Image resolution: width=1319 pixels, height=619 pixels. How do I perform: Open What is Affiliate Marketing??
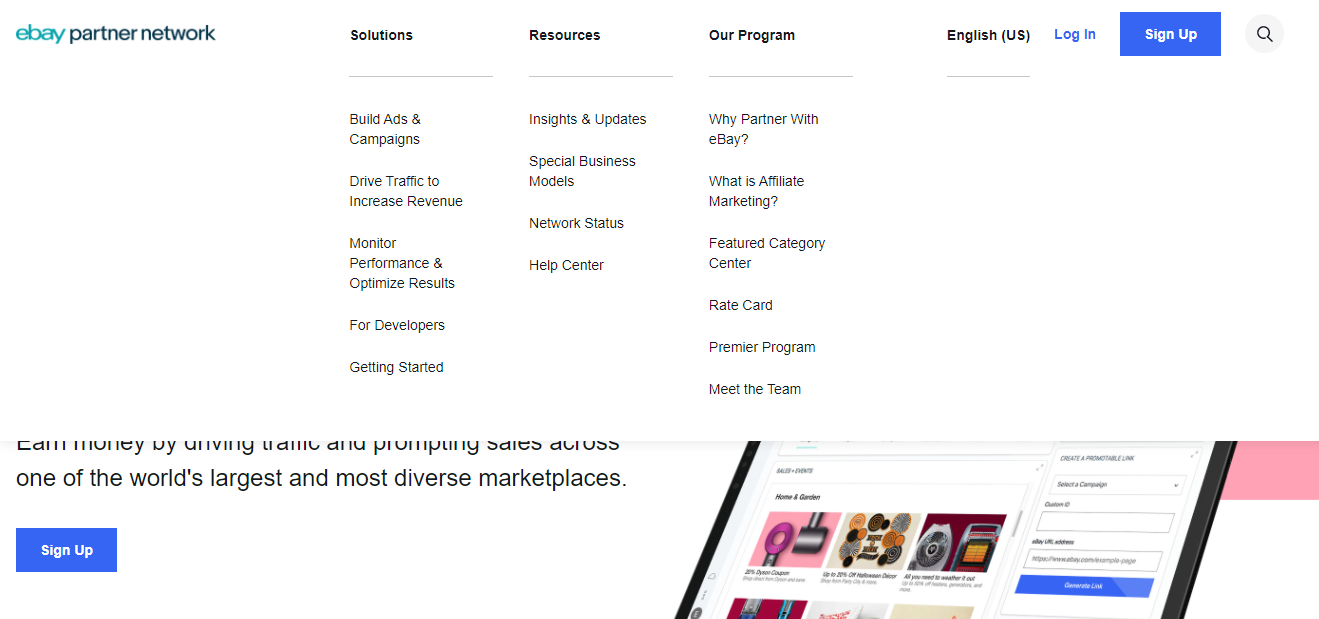[x=756, y=191]
